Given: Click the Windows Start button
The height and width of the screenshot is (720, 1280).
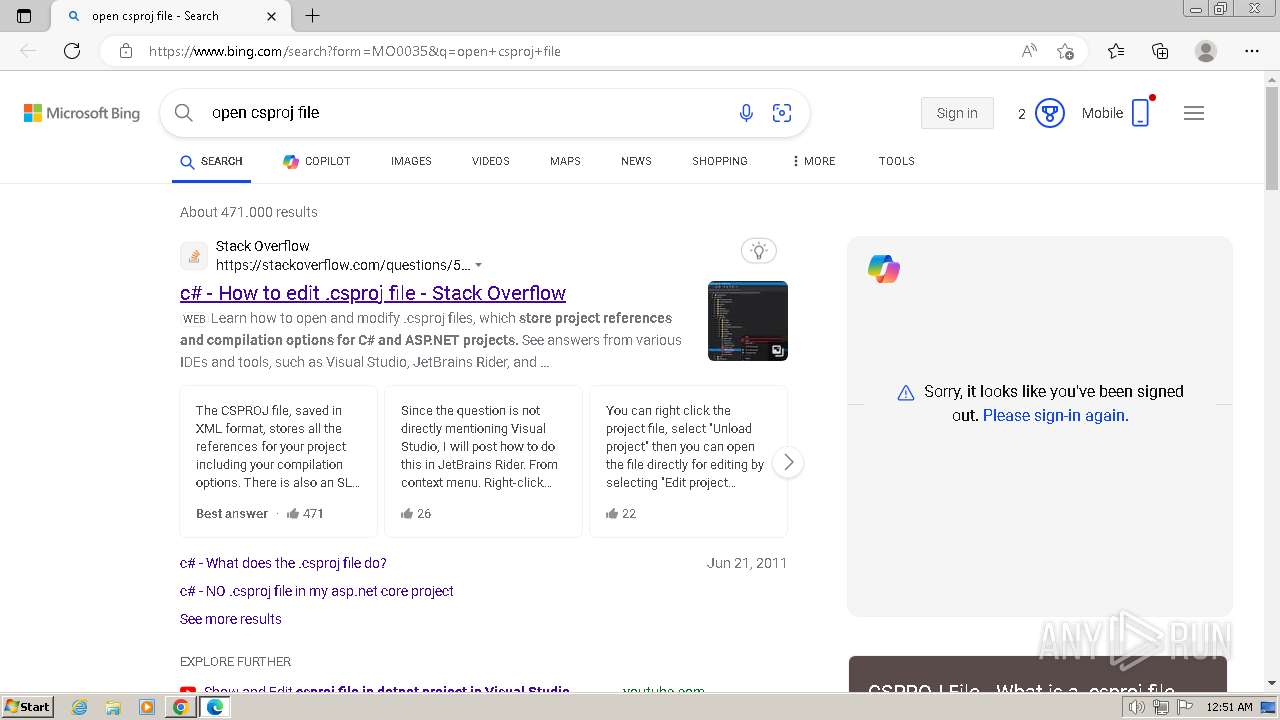Looking at the screenshot, I should (x=28, y=707).
